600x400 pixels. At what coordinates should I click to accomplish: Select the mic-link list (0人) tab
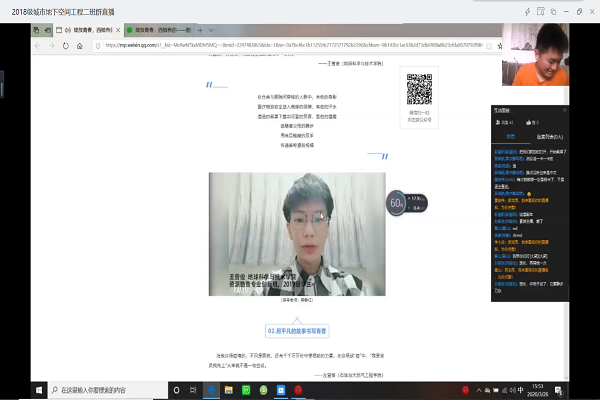pyautogui.click(x=549, y=137)
